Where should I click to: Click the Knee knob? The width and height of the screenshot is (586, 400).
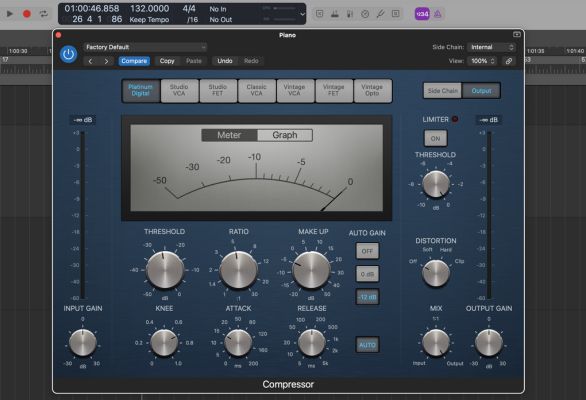(164, 343)
